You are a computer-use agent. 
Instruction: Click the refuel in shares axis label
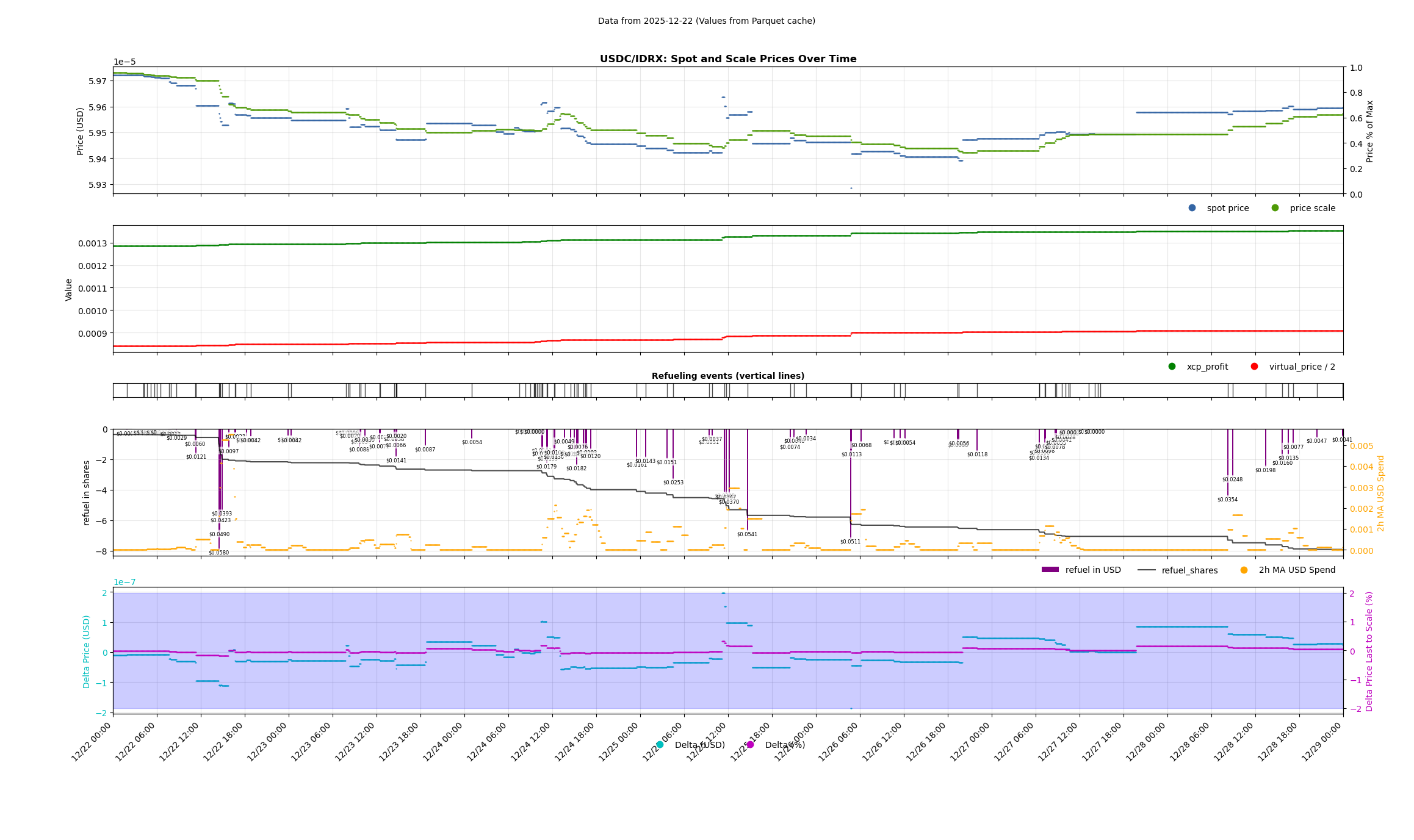(x=87, y=492)
